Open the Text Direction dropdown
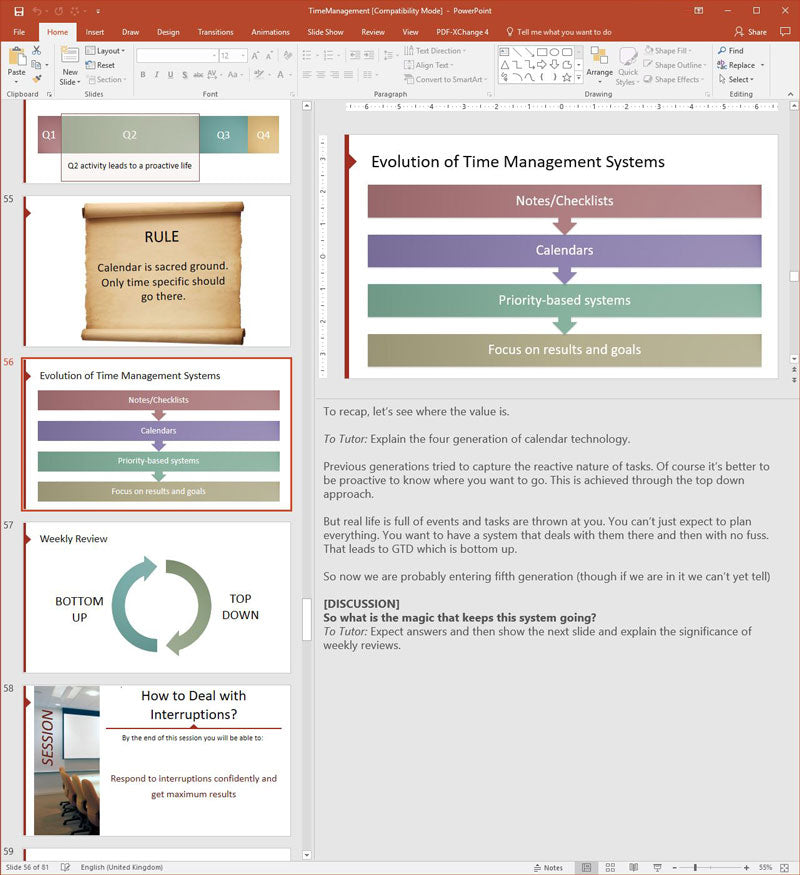 point(435,51)
